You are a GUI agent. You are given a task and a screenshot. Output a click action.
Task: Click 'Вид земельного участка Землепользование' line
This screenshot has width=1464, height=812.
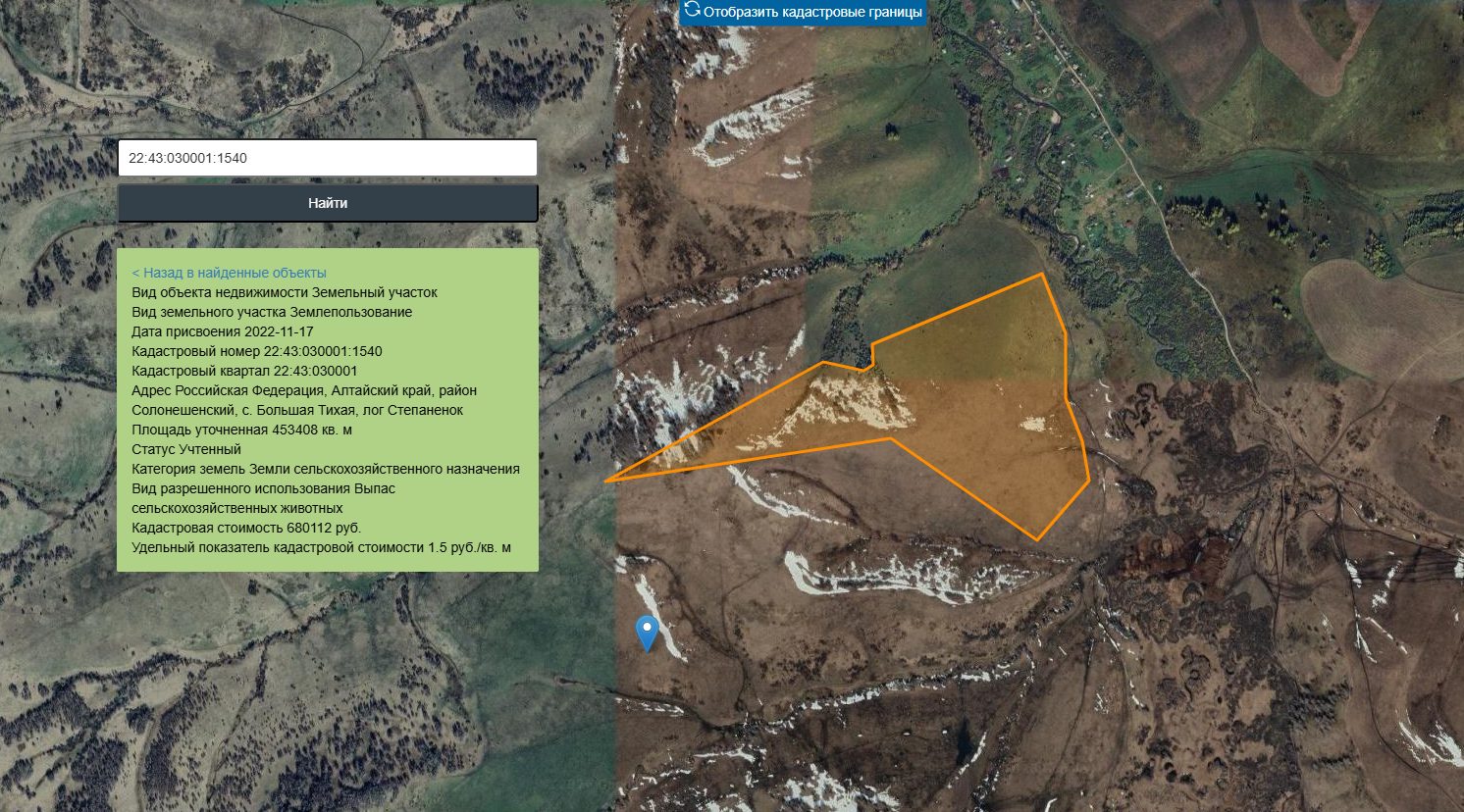pyautogui.click(x=272, y=312)
